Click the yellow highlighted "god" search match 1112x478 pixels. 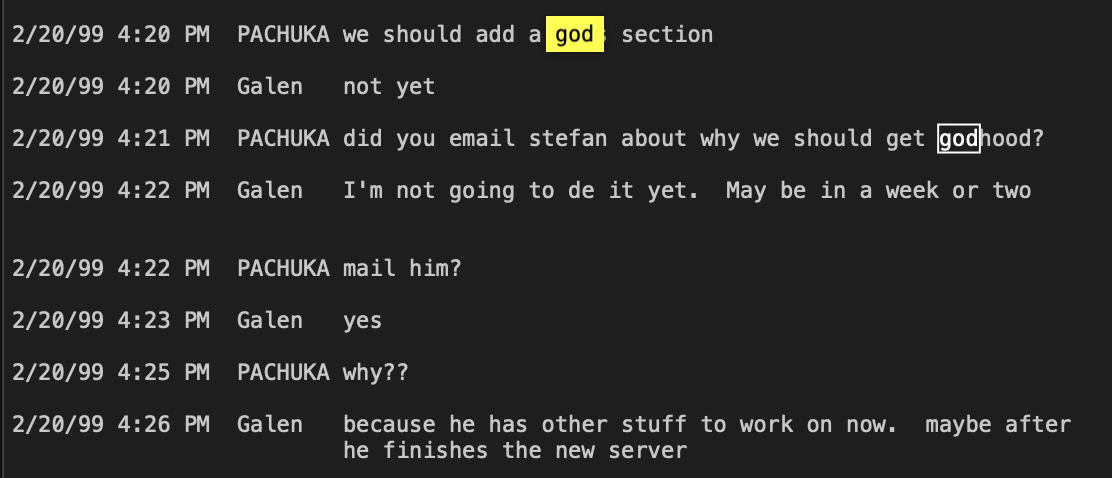(574, 35)
